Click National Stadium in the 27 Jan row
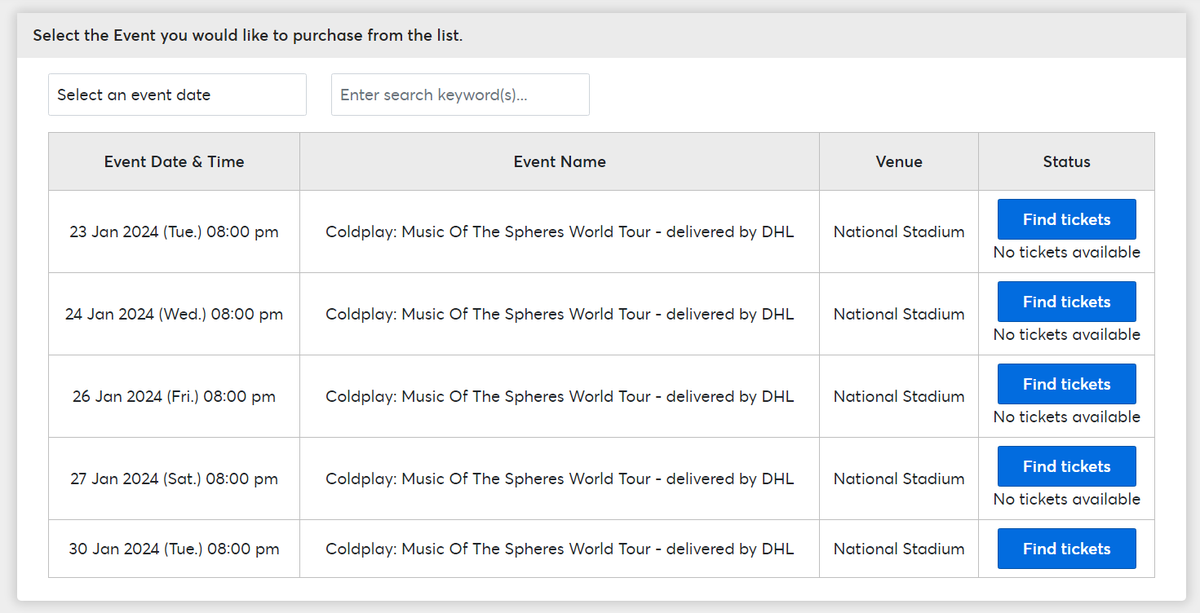The width and height of the screenshot is (1200, 613). point(899,479)
